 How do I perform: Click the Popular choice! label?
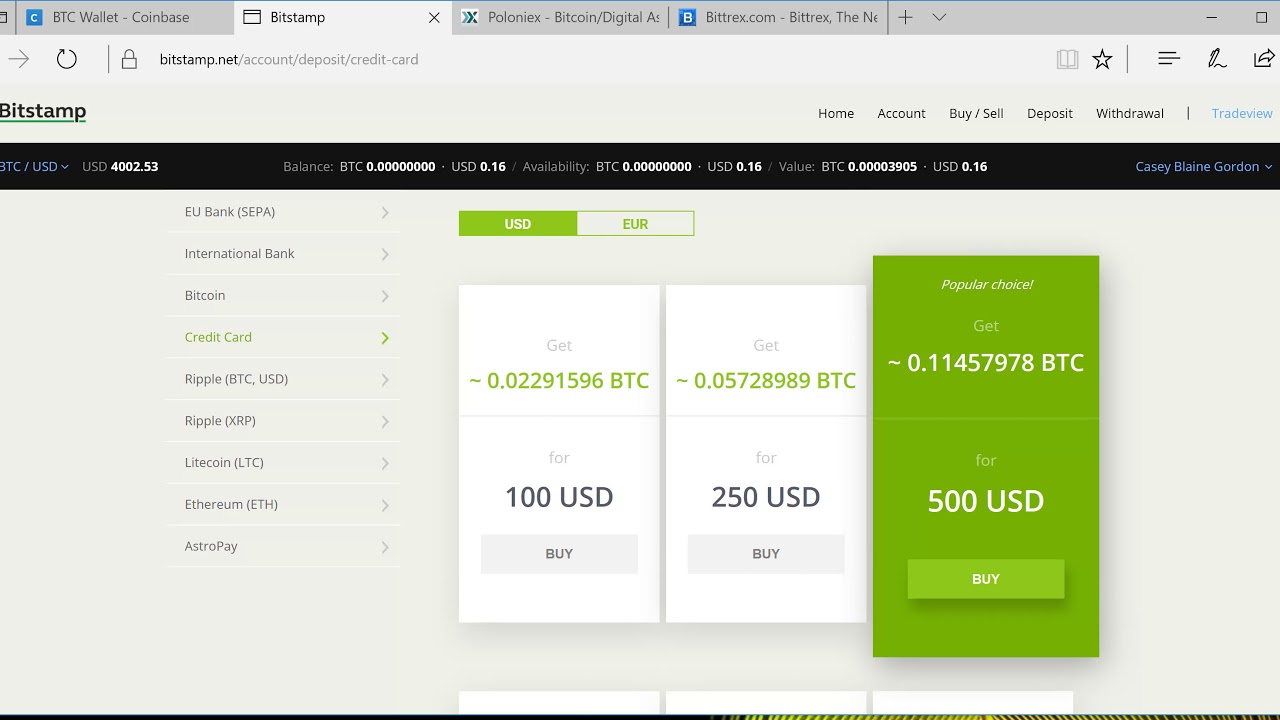987,285
